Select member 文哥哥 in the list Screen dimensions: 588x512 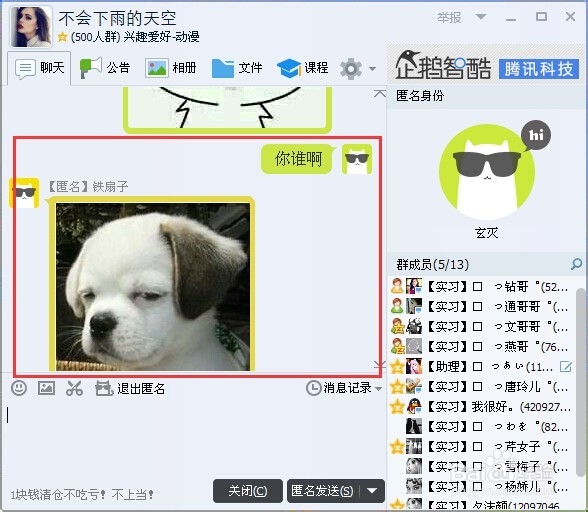[x=482, y=327]
